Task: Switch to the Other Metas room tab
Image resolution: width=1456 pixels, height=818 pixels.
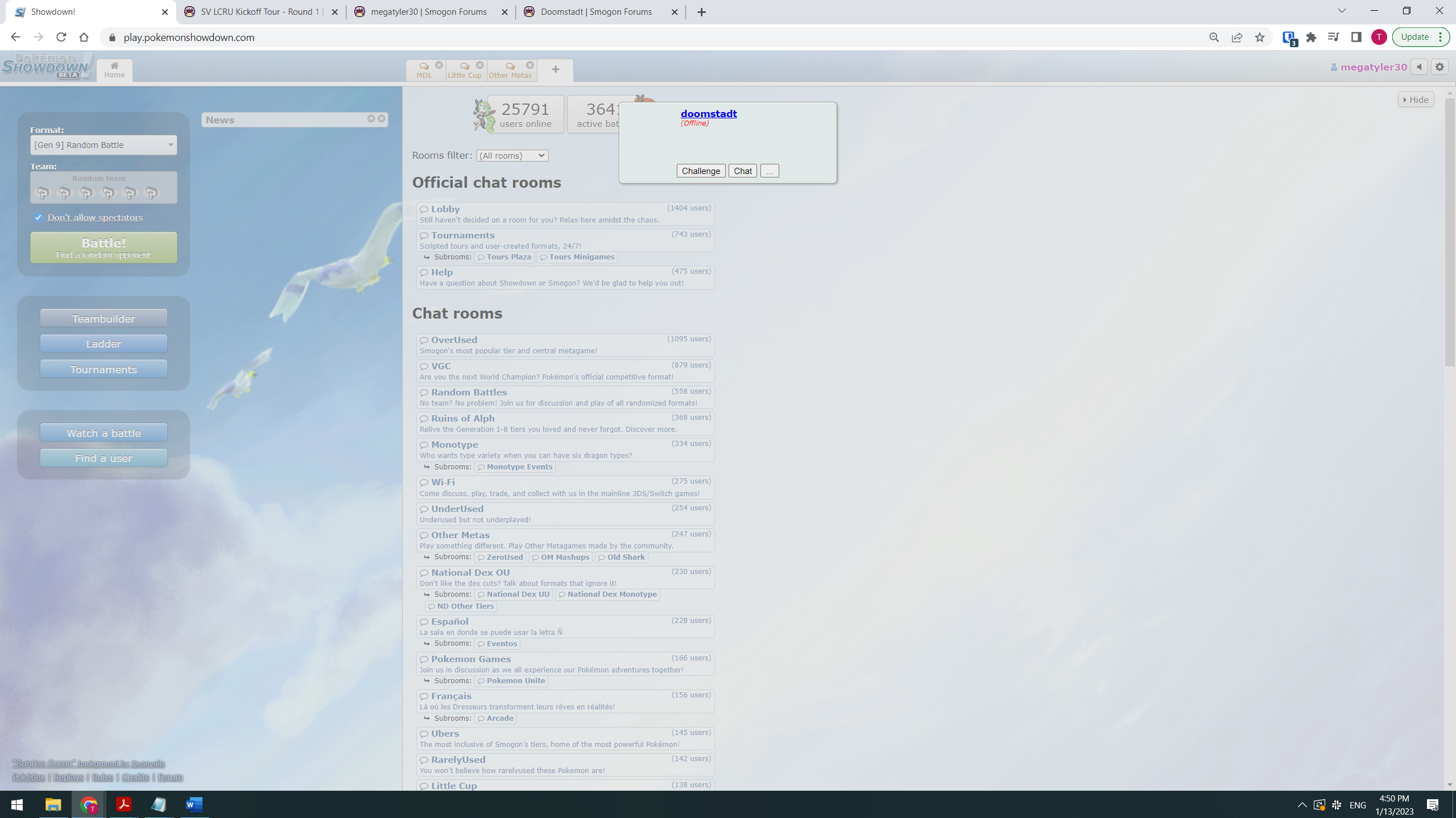Action: point(510,71)
